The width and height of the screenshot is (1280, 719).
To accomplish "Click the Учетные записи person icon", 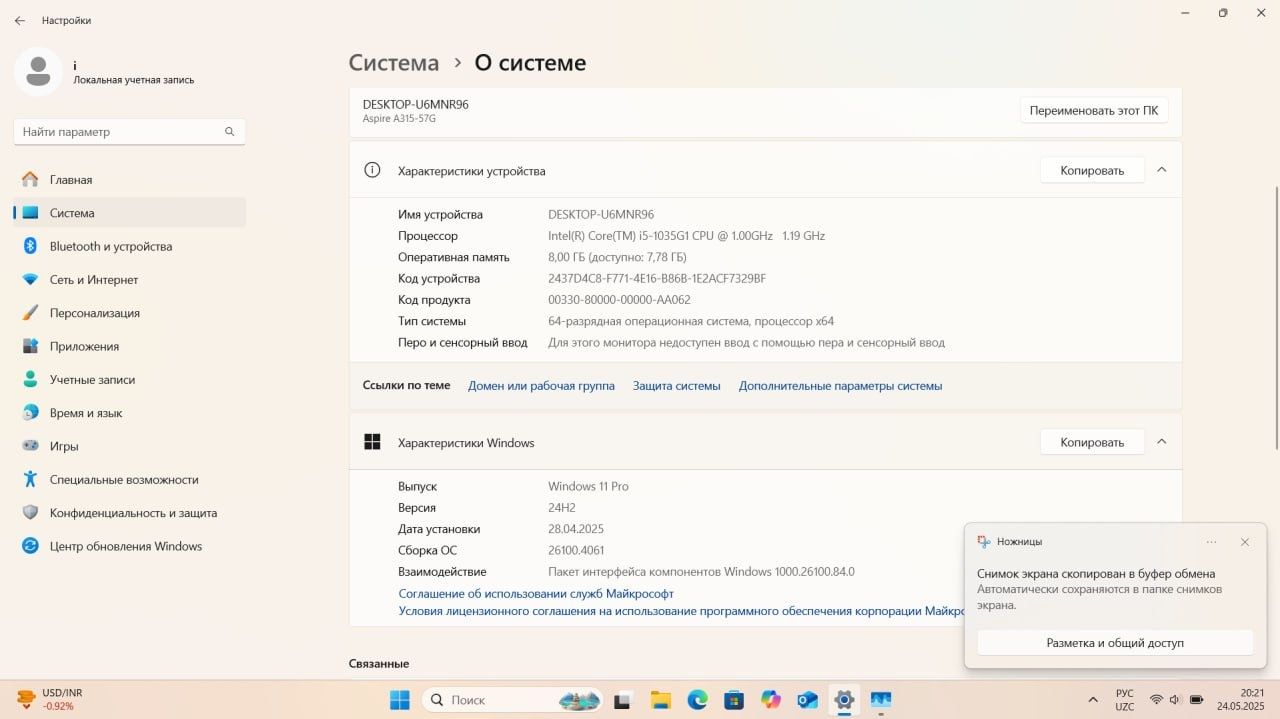I will (x=30, y=380).
